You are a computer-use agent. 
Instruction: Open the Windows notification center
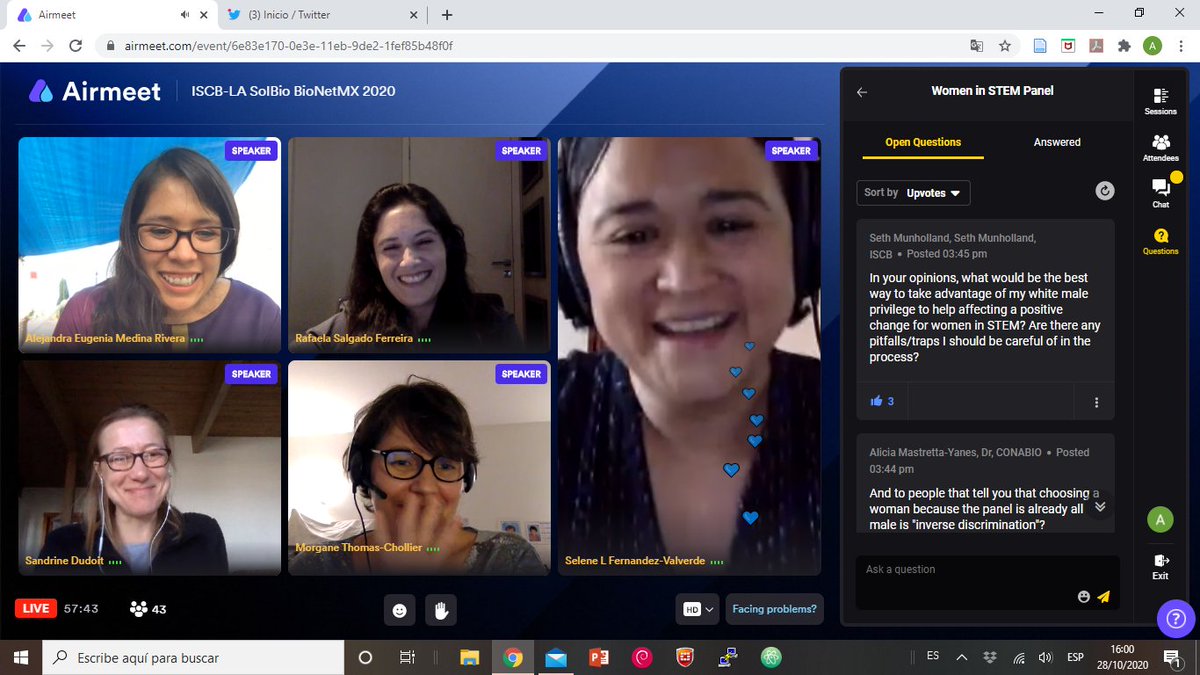[x=1172, y=657]
